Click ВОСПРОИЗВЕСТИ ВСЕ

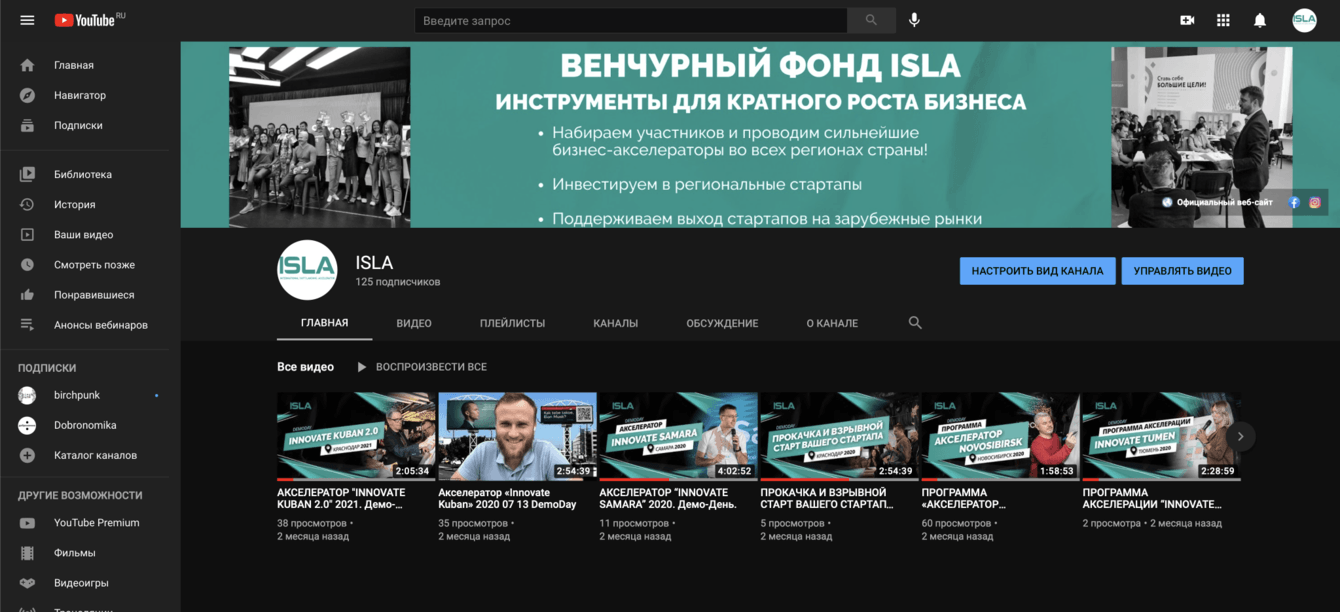tap(422, 367)
